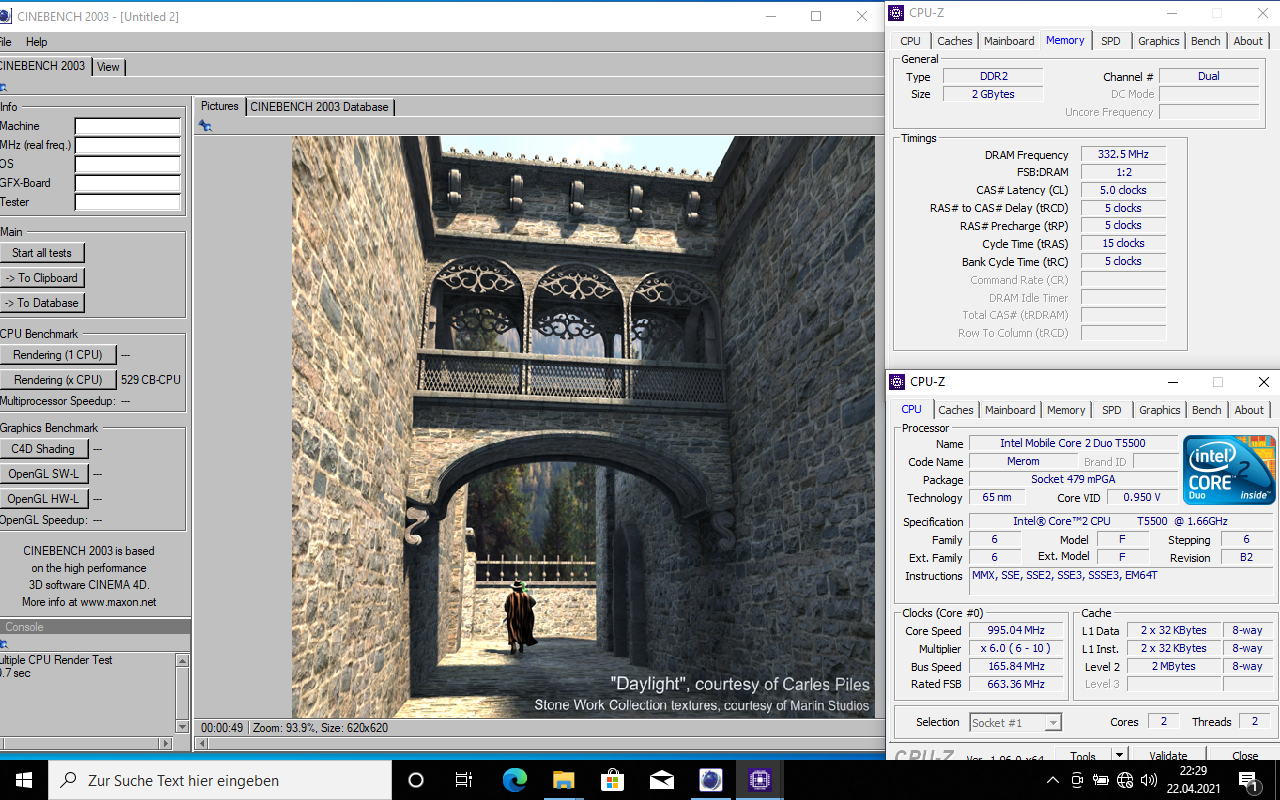Click the Tester input field
Screen dimensions: 1280x800
(x=128, y=203)
